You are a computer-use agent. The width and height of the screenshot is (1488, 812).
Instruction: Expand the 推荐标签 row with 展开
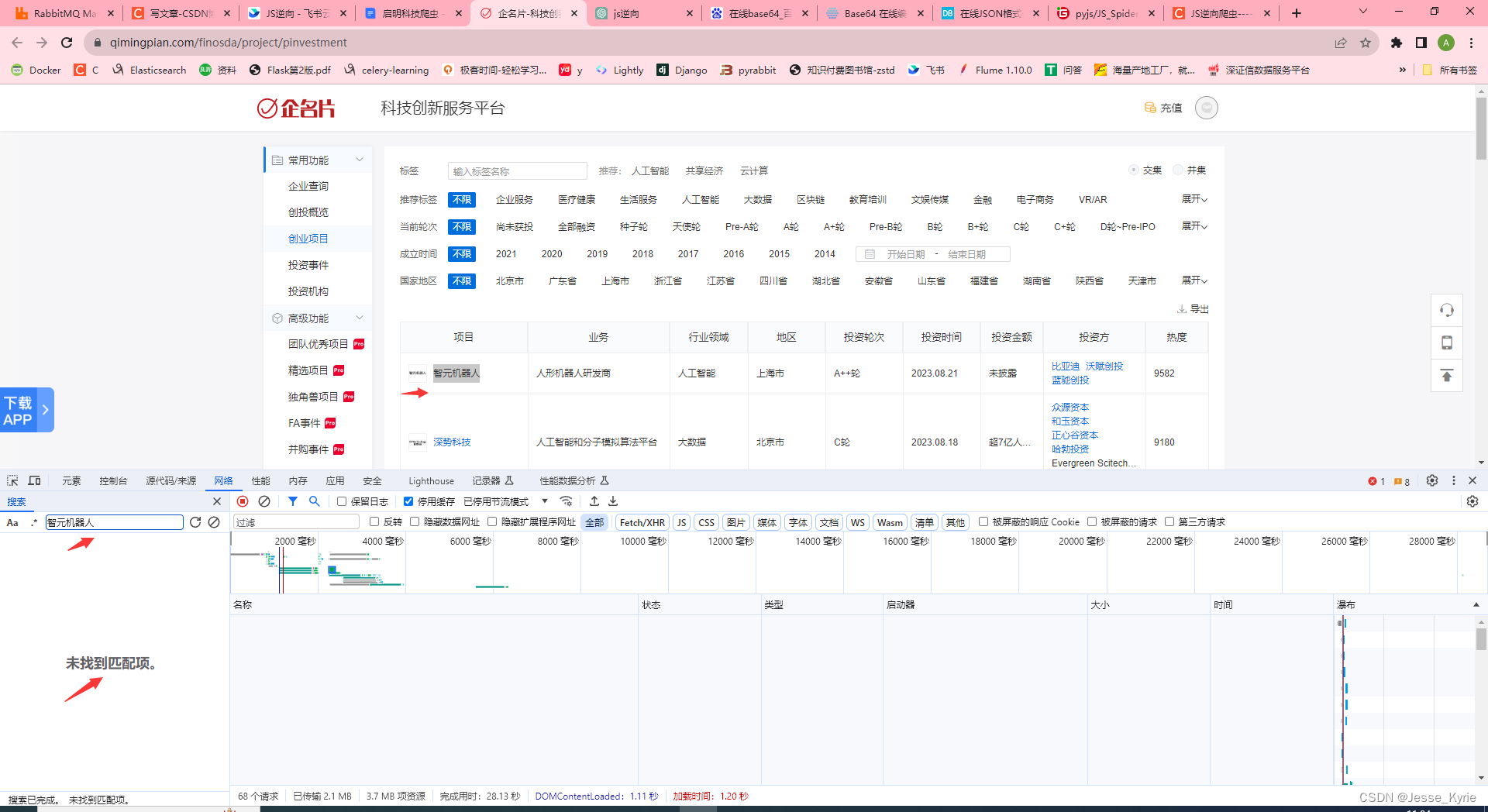(x=1194, y=199)
